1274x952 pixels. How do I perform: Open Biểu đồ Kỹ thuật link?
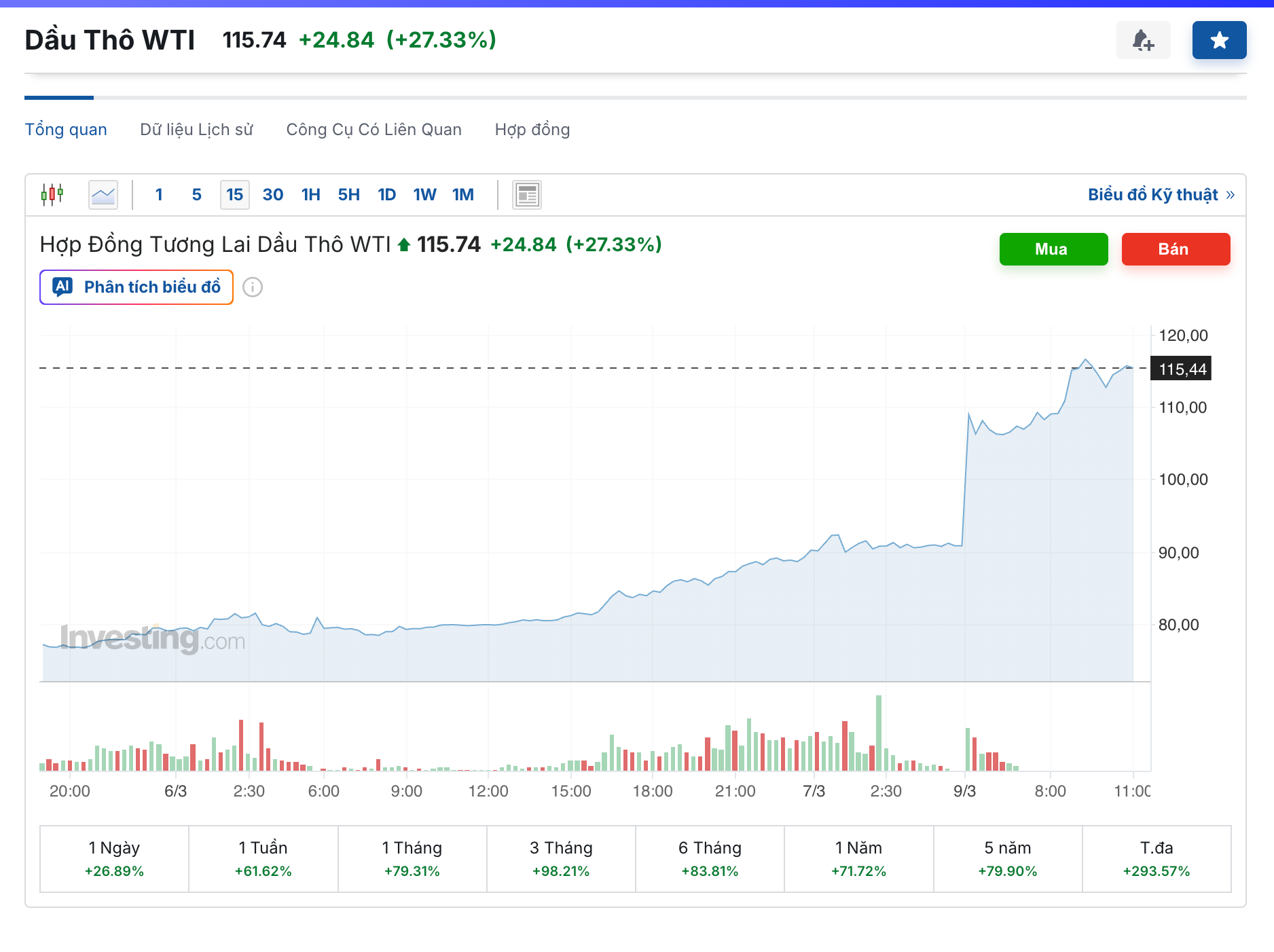pyautogui.click(x=1160, y=195)
